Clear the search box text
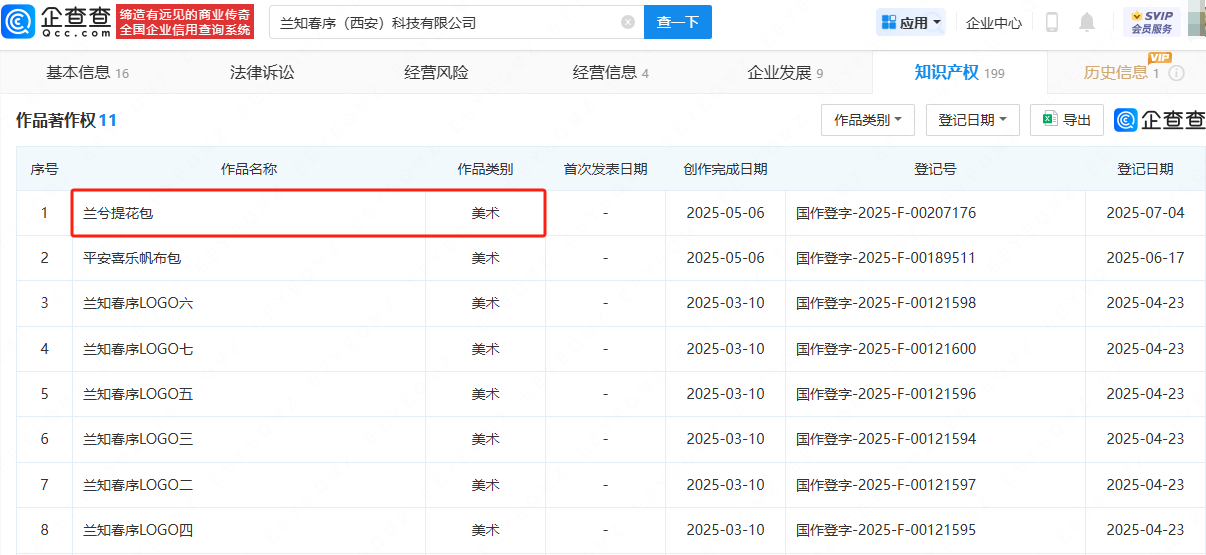Viewport: 1206px width, 555px height. point(628,22)
